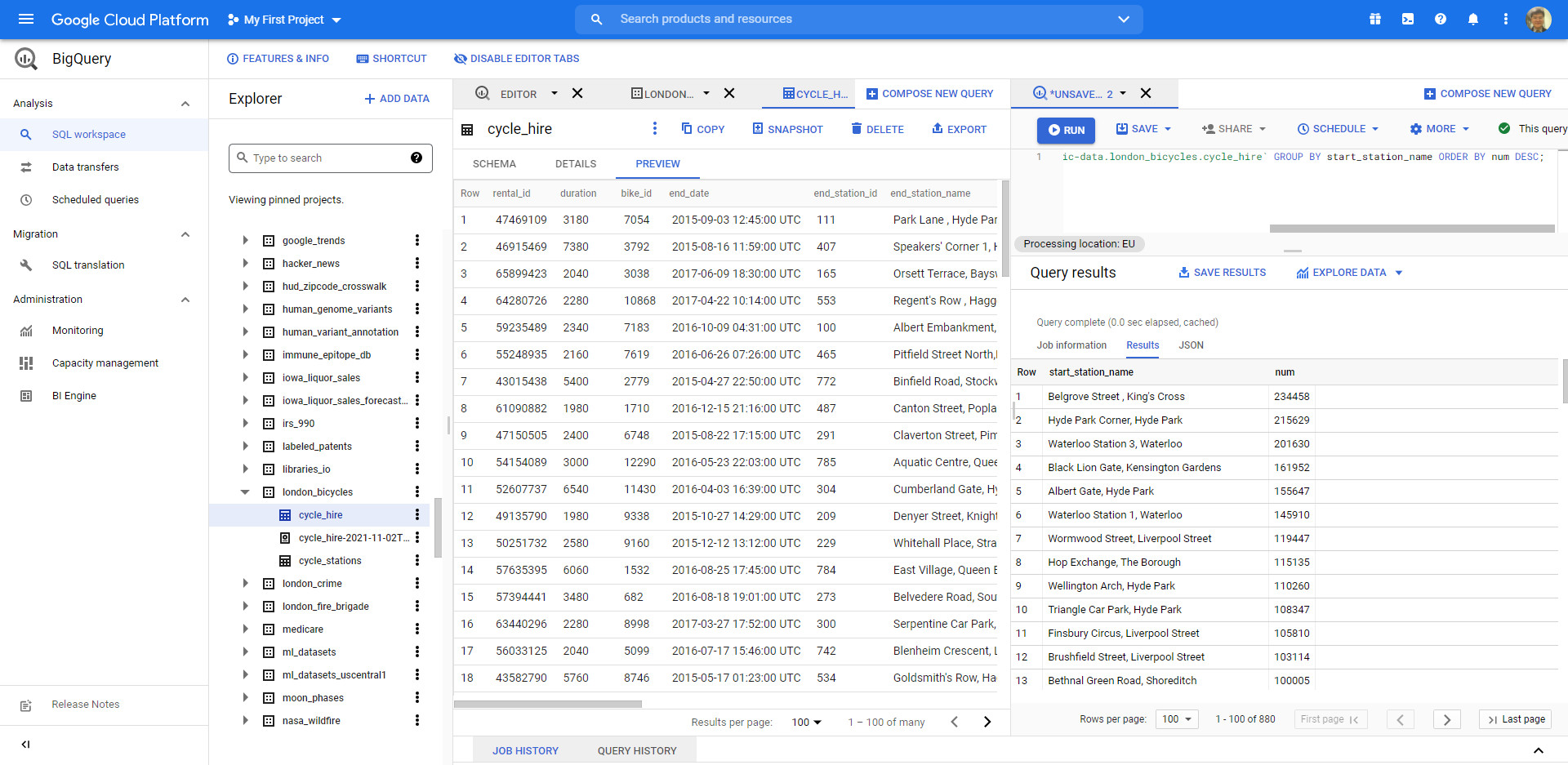The image size is (1568, 765).
Task: Go to previous page of preview rows
Action: point(955,722)
